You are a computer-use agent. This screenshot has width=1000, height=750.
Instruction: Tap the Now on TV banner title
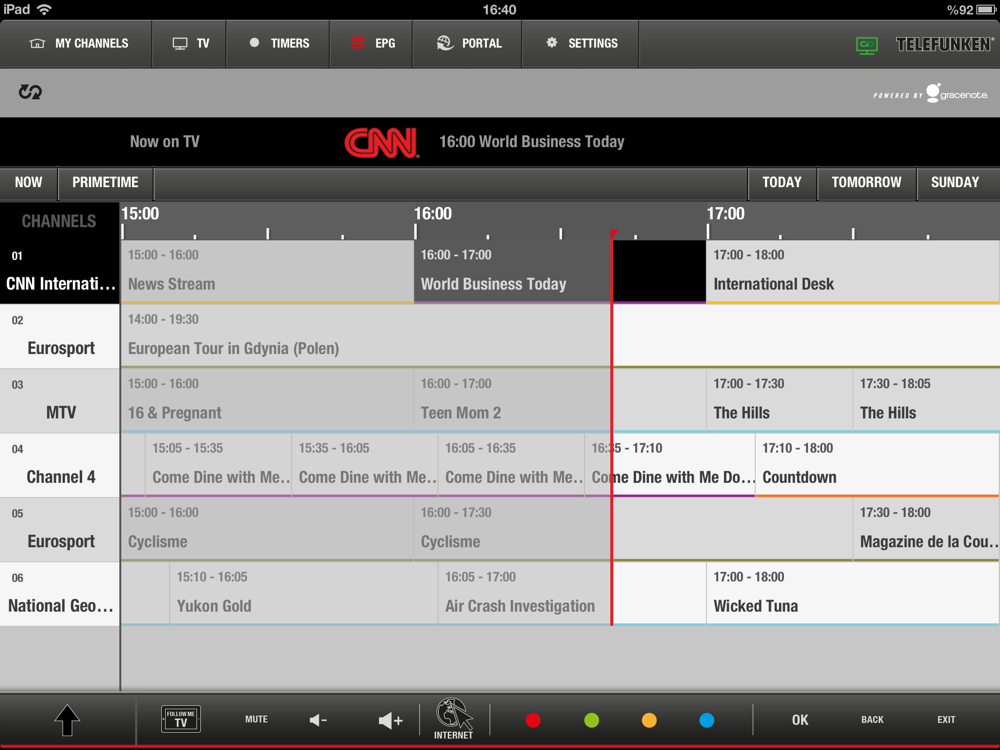tap(165, 142)
